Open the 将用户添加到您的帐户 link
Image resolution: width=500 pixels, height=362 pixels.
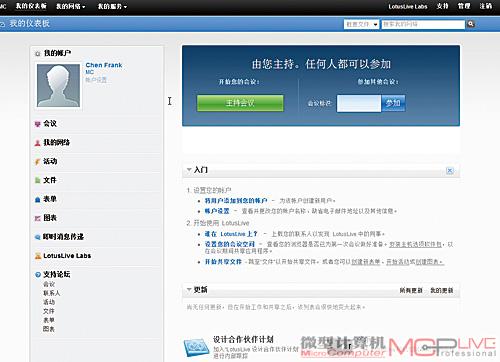coord(236,201)
